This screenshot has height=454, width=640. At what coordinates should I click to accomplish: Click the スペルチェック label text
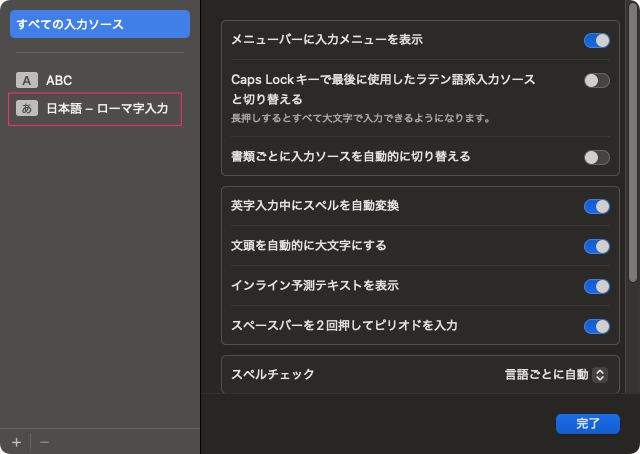[273, 375]
